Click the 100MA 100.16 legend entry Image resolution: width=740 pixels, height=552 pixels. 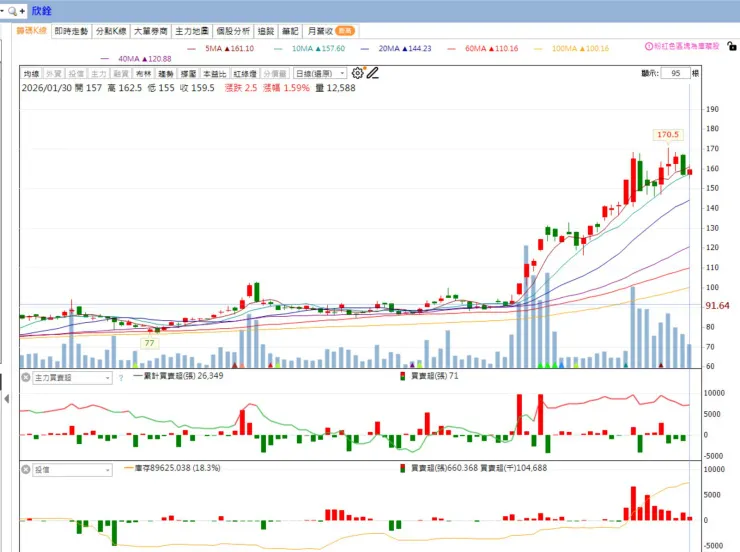coord(572,49)
